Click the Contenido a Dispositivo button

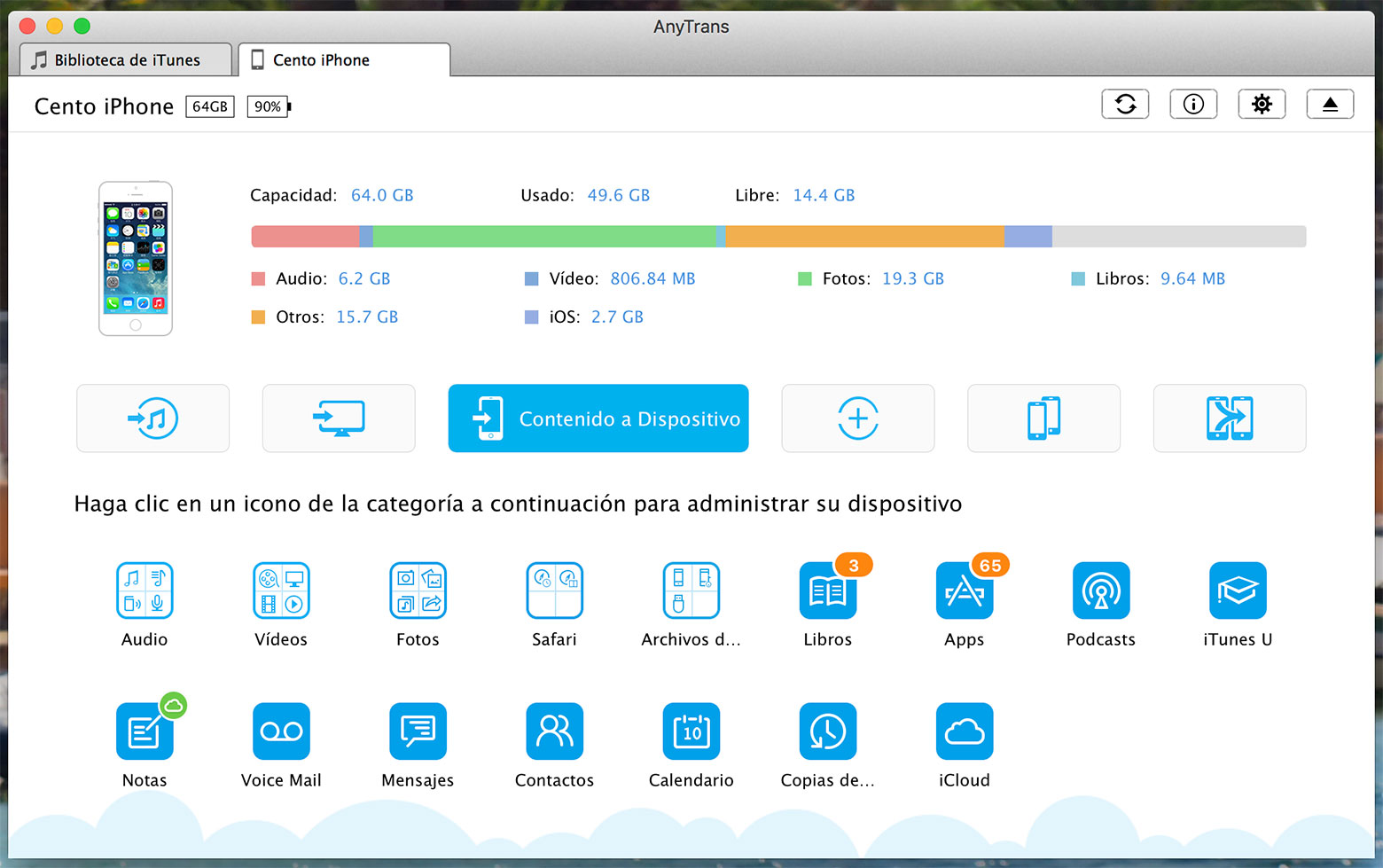(598, 418)
